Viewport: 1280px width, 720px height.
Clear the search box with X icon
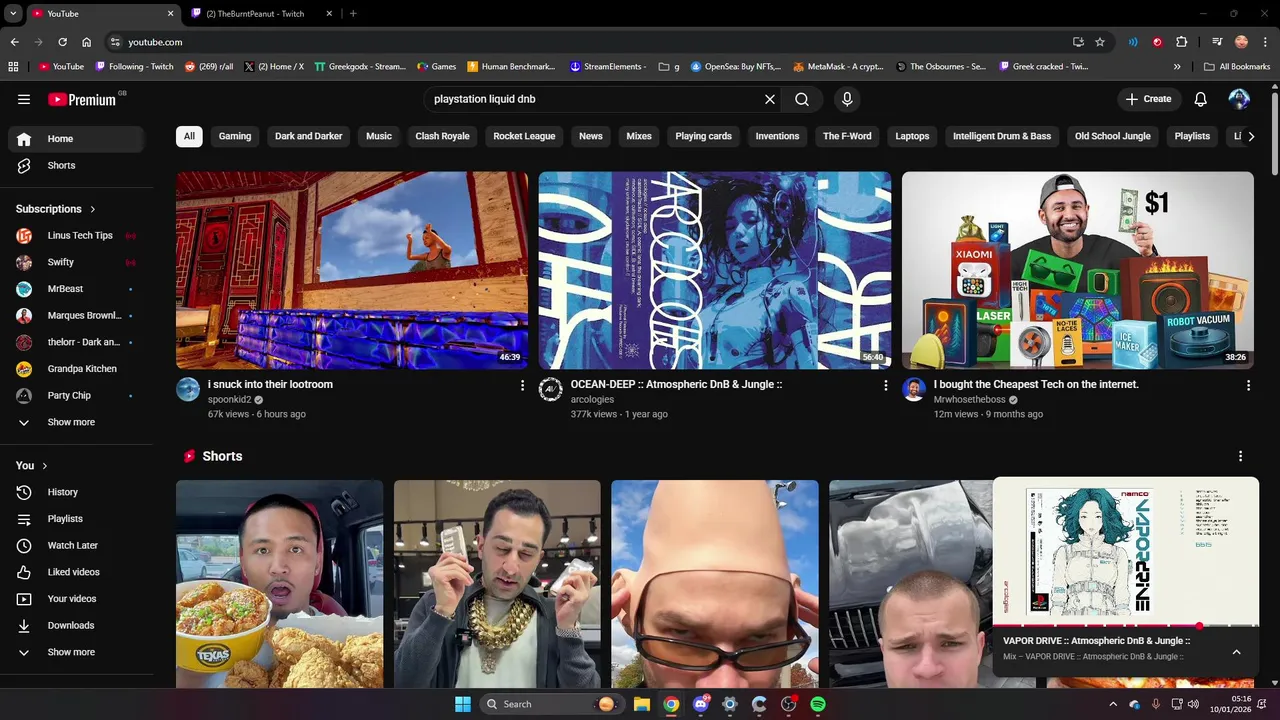(769, 99)
